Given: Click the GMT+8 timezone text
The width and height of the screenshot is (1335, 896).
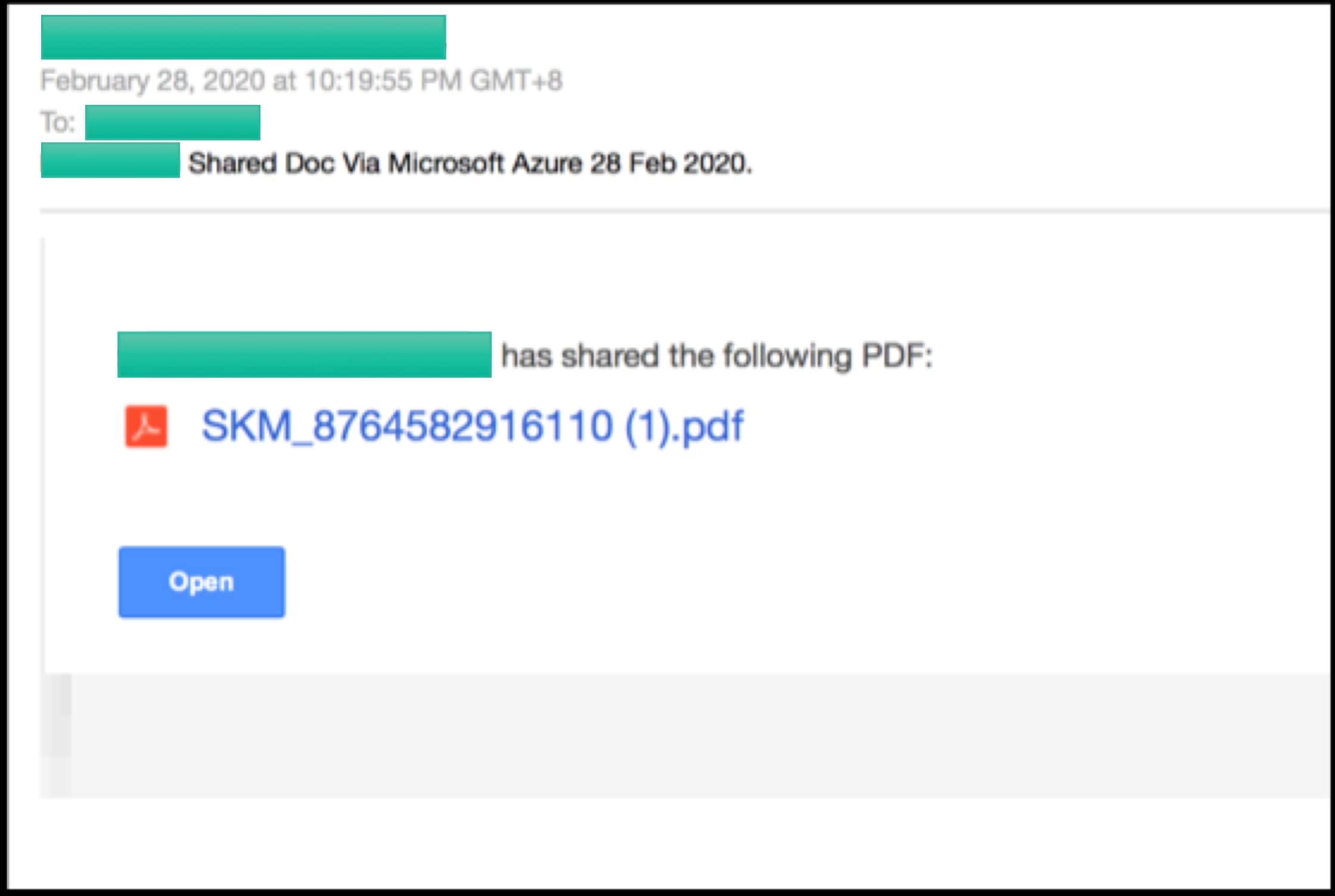Looking at the screenshot, I should [516, 81].
